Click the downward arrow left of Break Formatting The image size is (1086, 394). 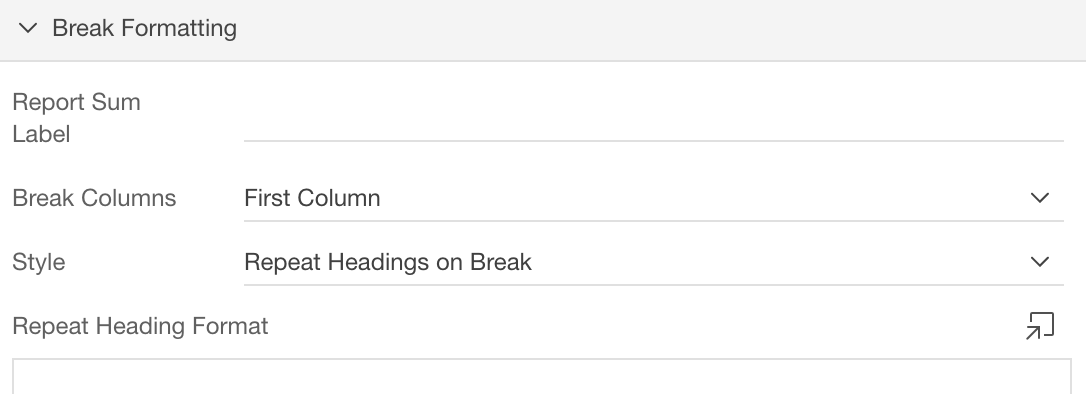pos(28,28)
